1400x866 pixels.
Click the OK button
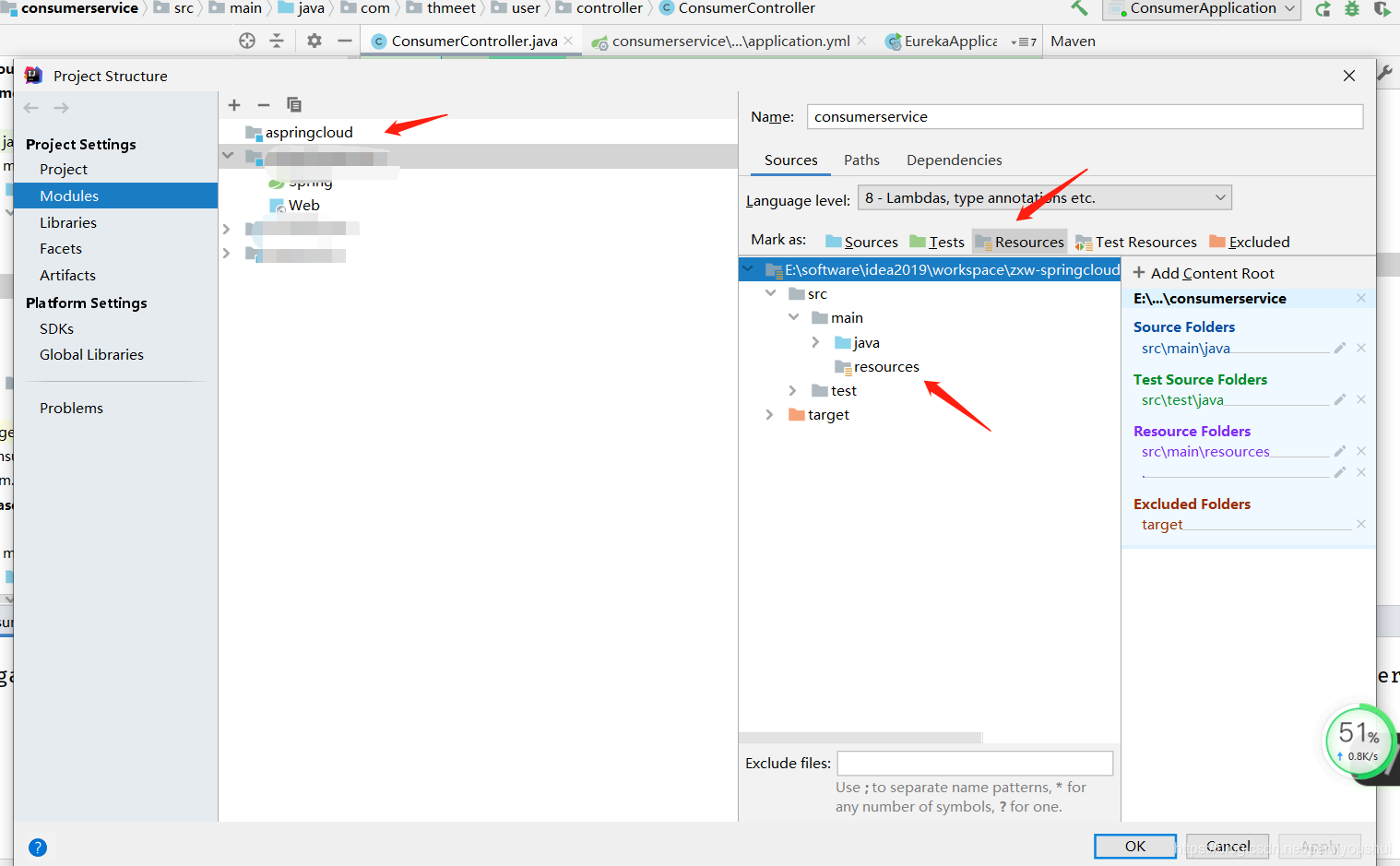click(1134, 846)
